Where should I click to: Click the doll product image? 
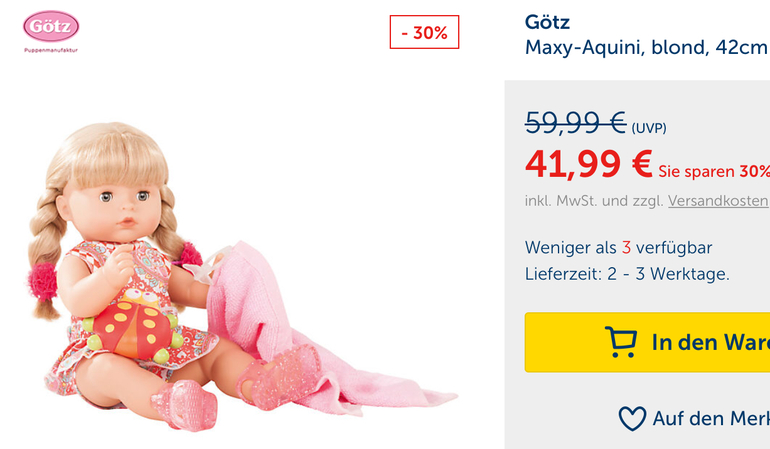tap(243, 277)
